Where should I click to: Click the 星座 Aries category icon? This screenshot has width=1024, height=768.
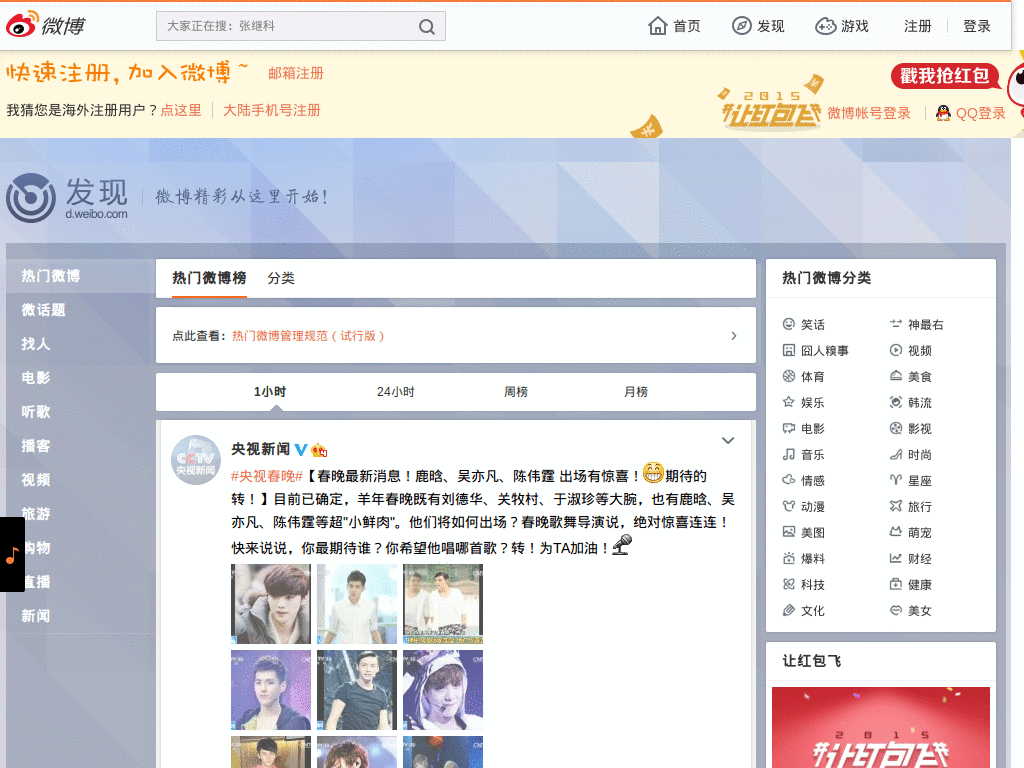[896, 480]
